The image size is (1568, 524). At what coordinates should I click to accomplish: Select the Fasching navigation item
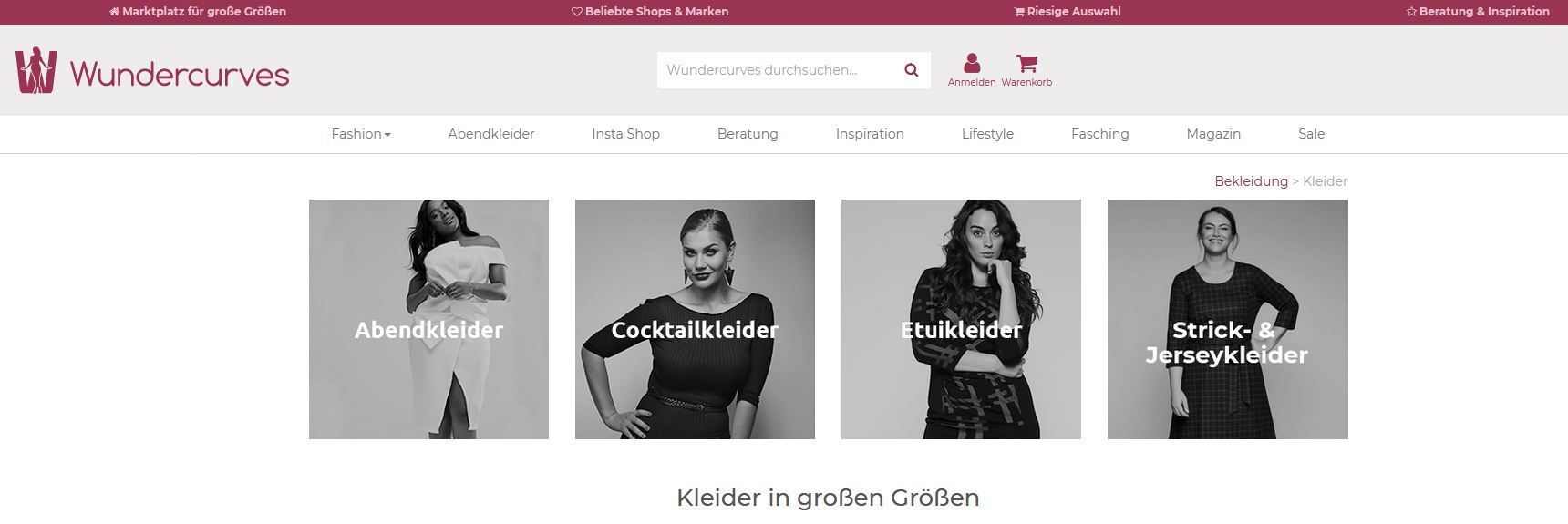(x=1099, y=134)
